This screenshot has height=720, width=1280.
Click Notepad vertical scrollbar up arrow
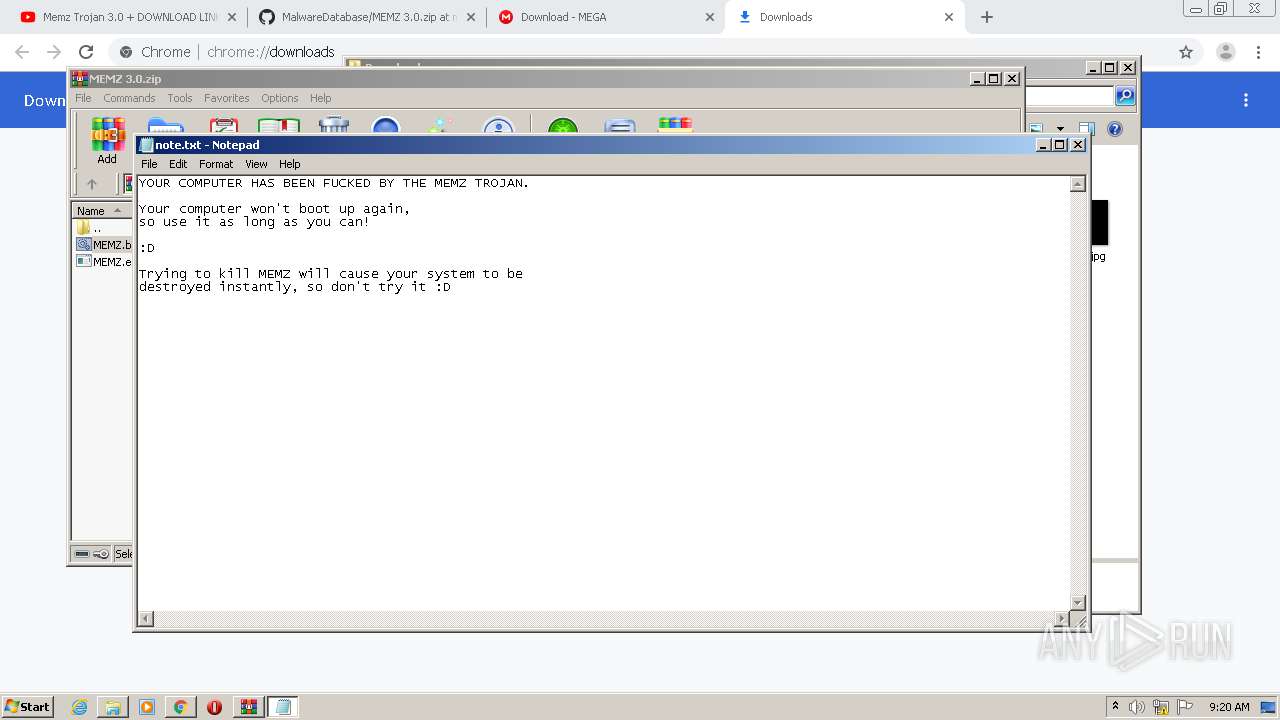coord(1077,184)
